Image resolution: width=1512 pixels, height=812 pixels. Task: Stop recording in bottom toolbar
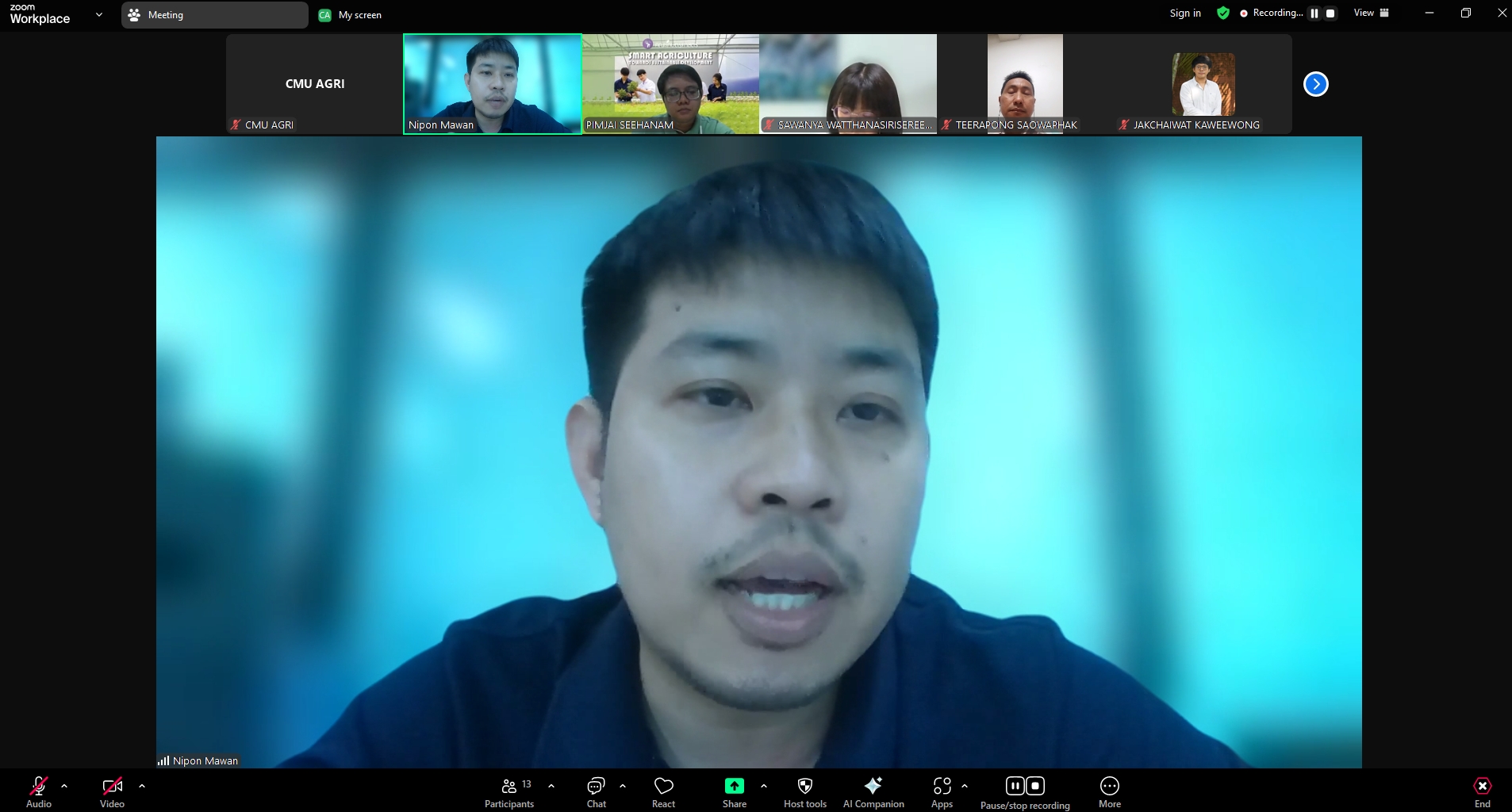tap(1035, 786)
